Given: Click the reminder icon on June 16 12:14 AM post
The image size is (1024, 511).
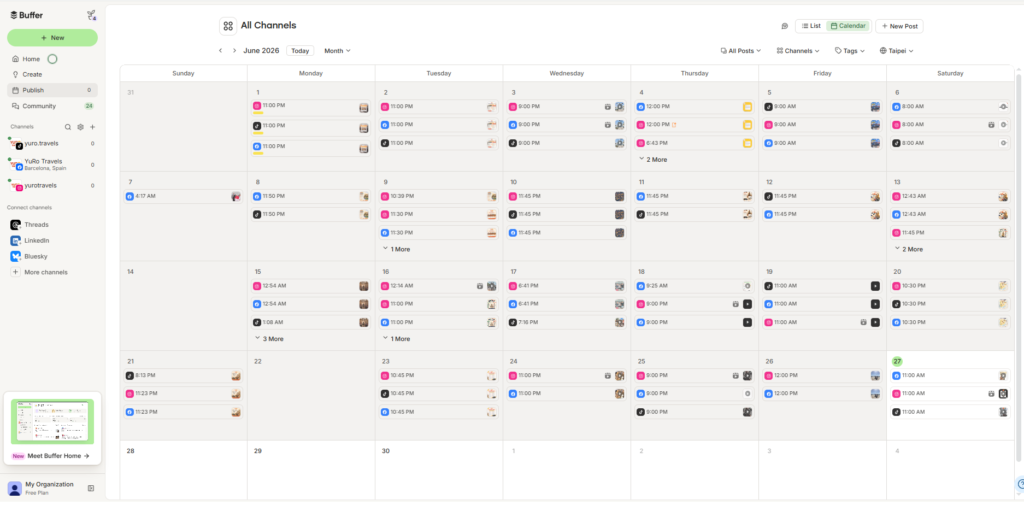Looking at the screenshot, I should (480, 286).
